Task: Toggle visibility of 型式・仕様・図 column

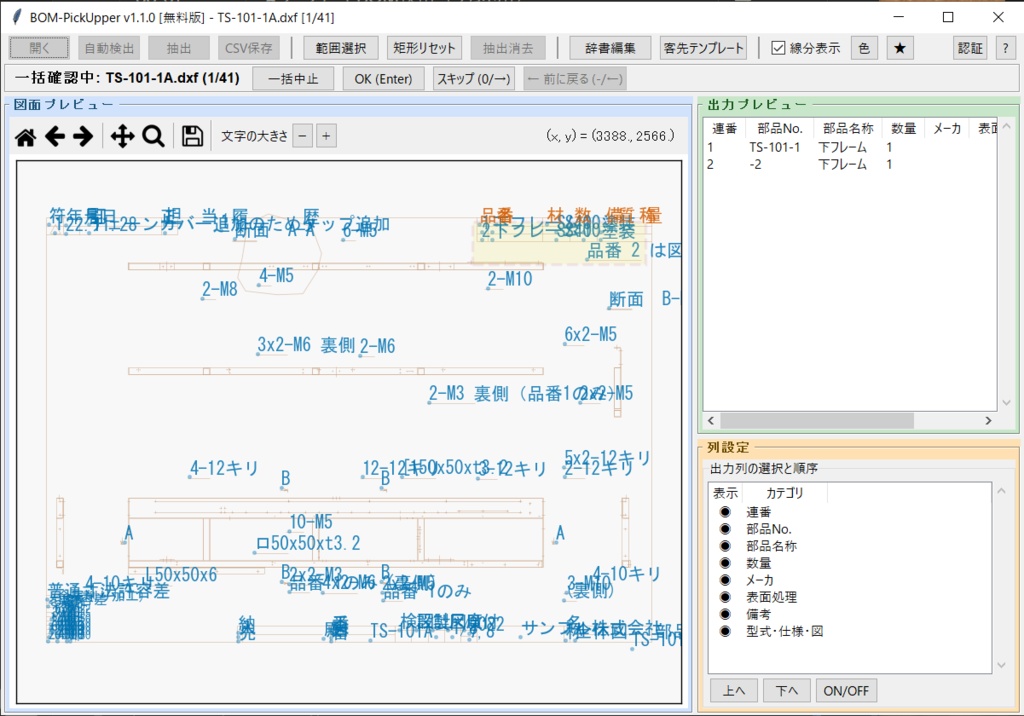Action: click(x=725, y=631)
